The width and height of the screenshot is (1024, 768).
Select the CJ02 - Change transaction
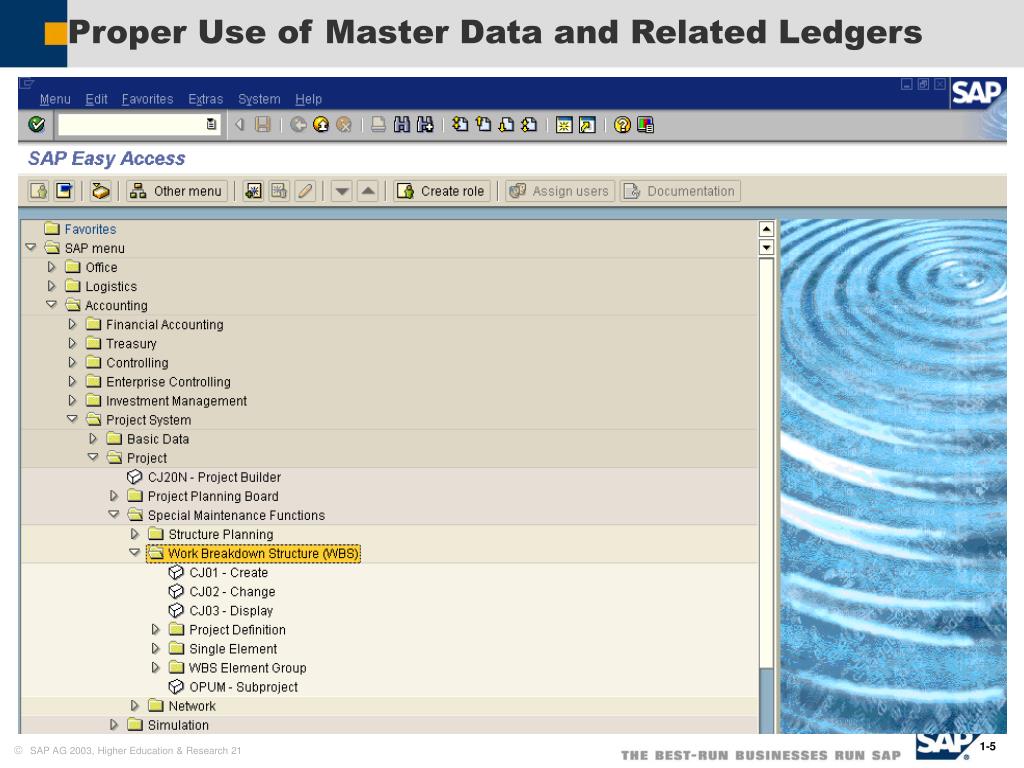(x=232, y=592)
